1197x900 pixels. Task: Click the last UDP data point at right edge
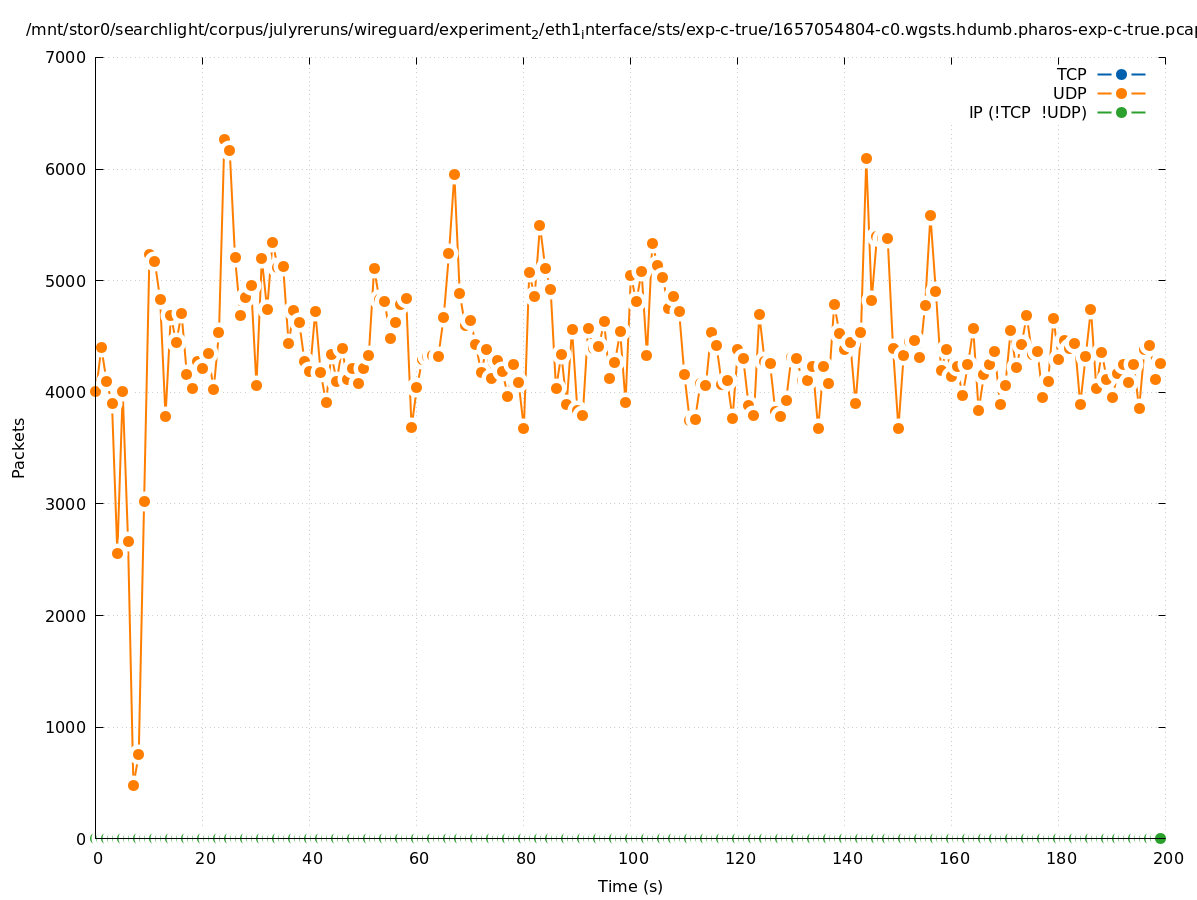click(1160, 363)
